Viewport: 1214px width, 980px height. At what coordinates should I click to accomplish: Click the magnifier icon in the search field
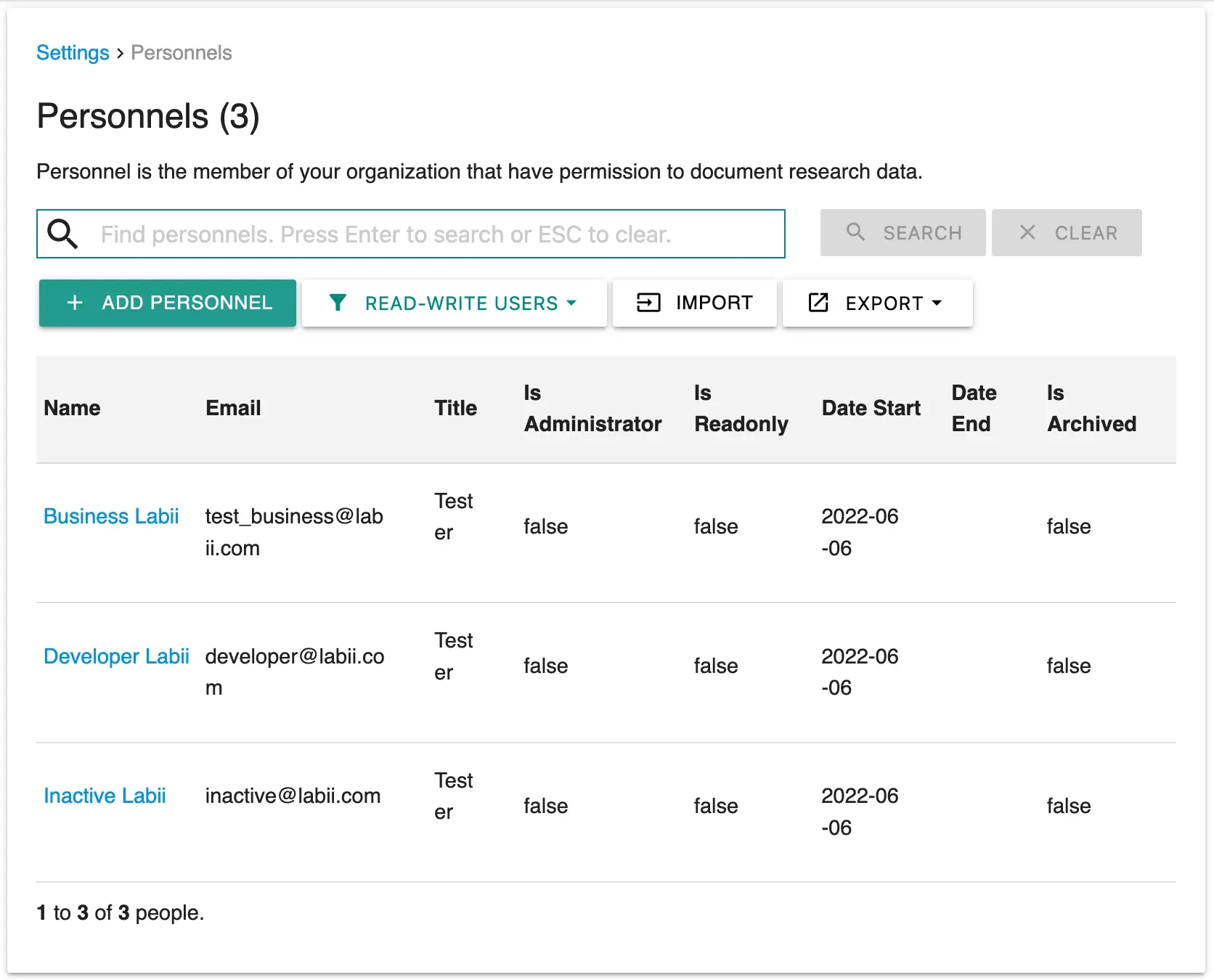pos(62,234)
